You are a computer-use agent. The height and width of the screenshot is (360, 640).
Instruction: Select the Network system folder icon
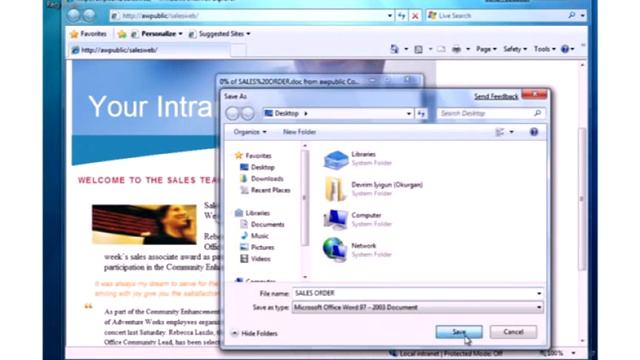(335, 250)
